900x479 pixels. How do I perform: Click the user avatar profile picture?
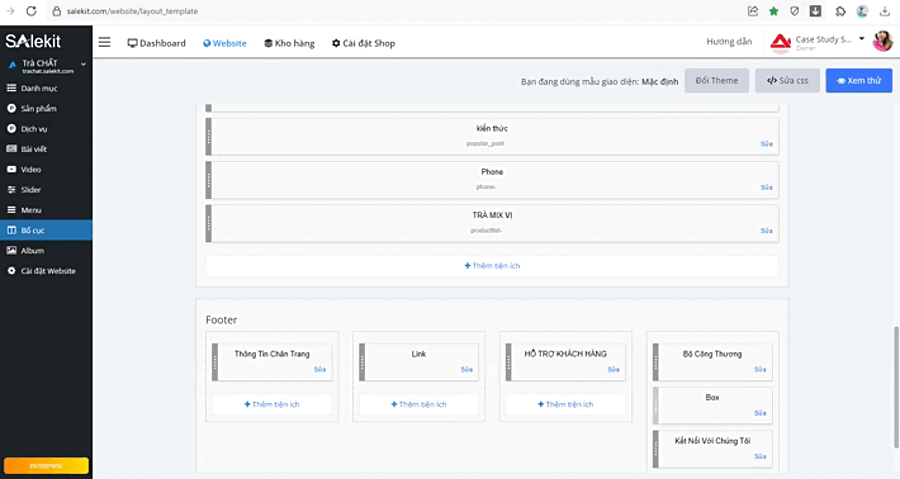coord(883,41)
